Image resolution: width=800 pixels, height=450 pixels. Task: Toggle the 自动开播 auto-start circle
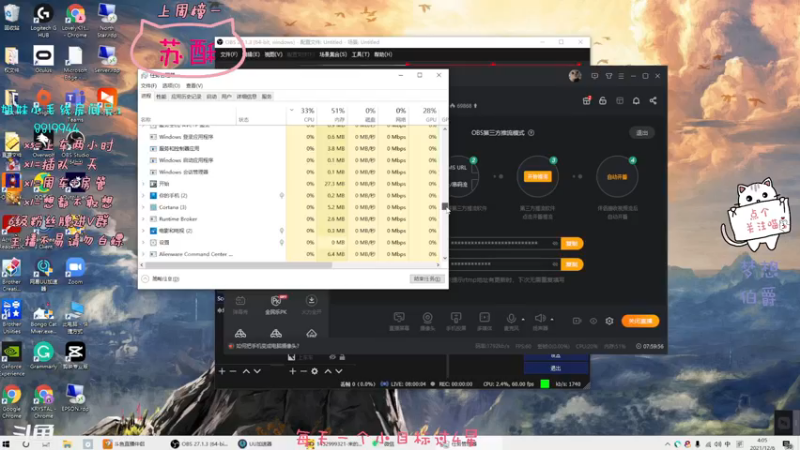pyautogui.click(x=617, y=177)
